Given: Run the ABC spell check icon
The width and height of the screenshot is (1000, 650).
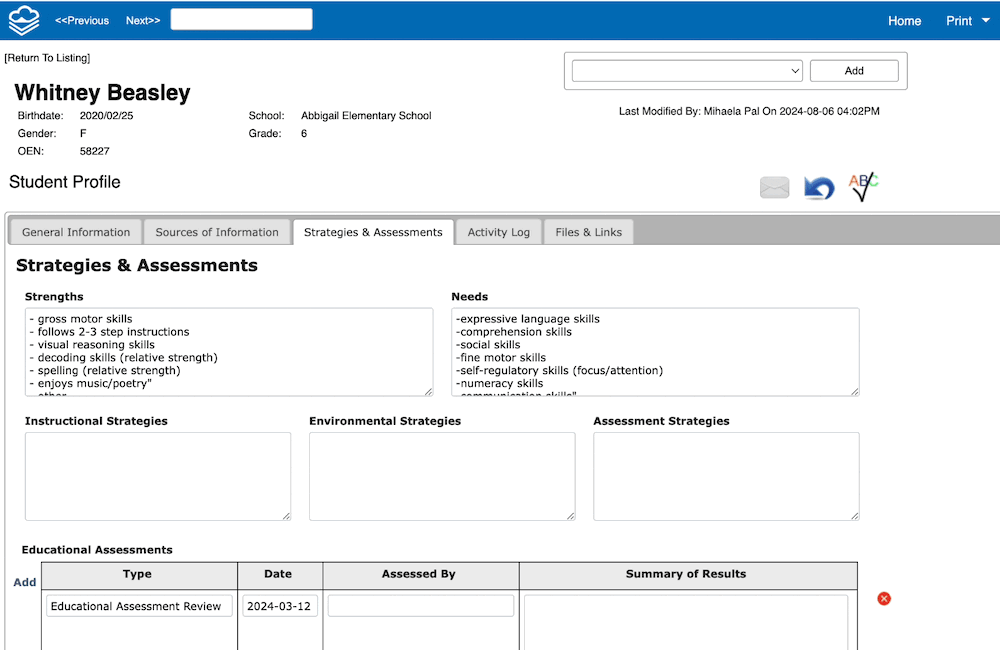Looking at the screenshot, I should (863, 187).
